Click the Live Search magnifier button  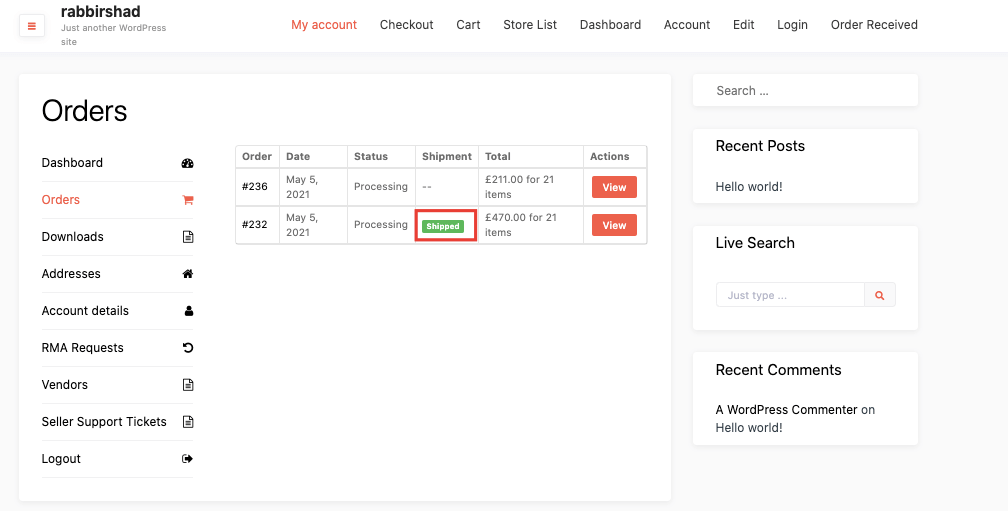click(879, 295)
